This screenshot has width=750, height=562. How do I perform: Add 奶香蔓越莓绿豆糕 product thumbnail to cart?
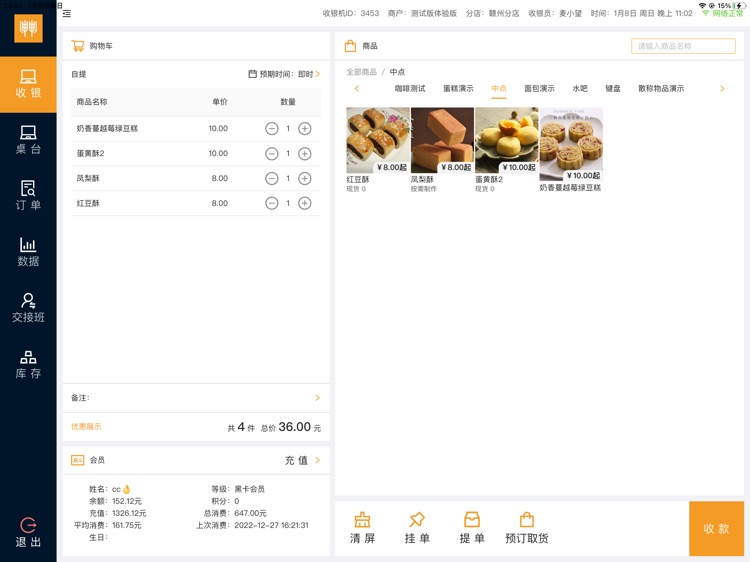(x=571, y=144)
